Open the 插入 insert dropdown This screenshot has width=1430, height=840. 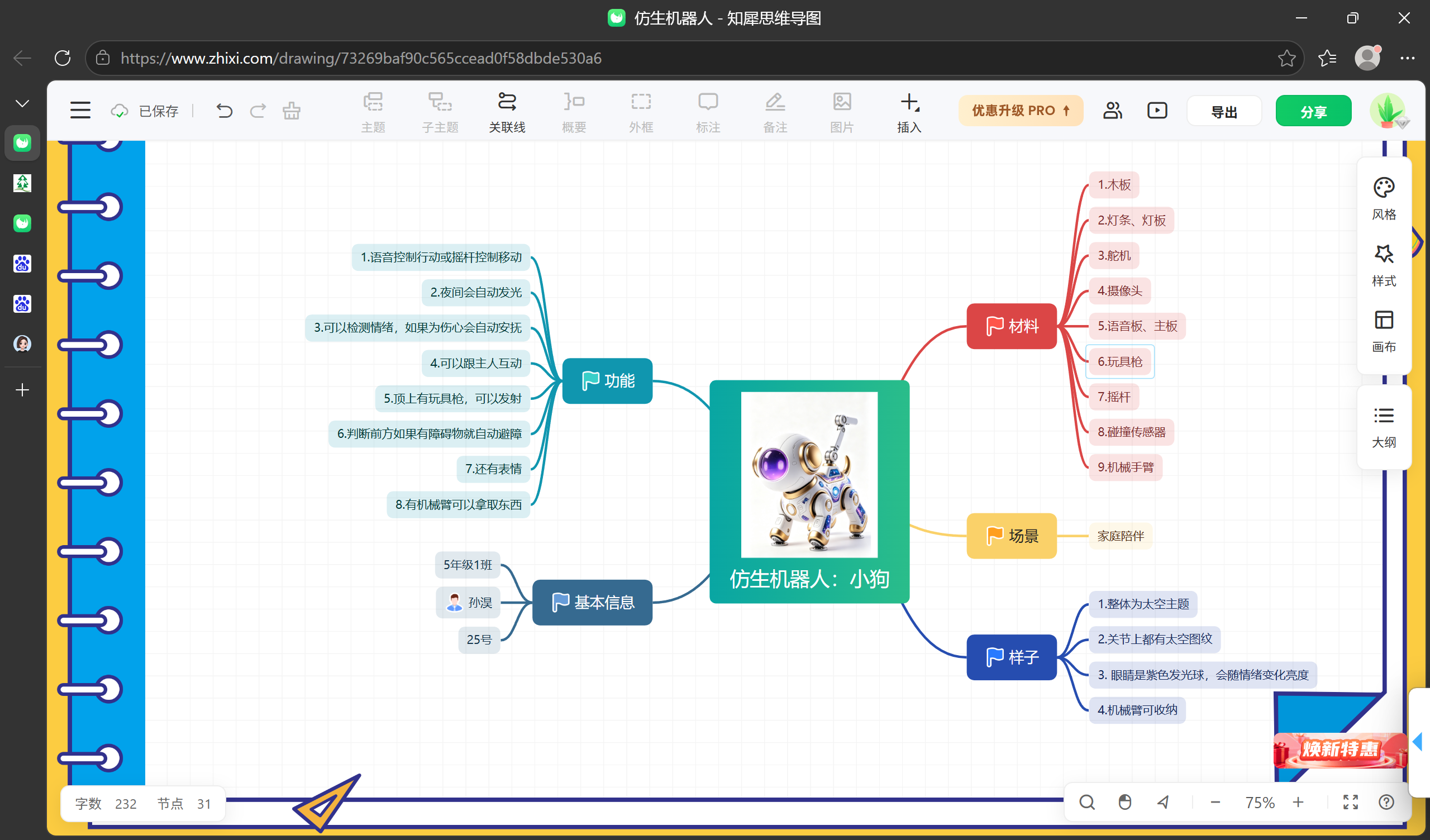pyautogui.click(x=909, y=112)
